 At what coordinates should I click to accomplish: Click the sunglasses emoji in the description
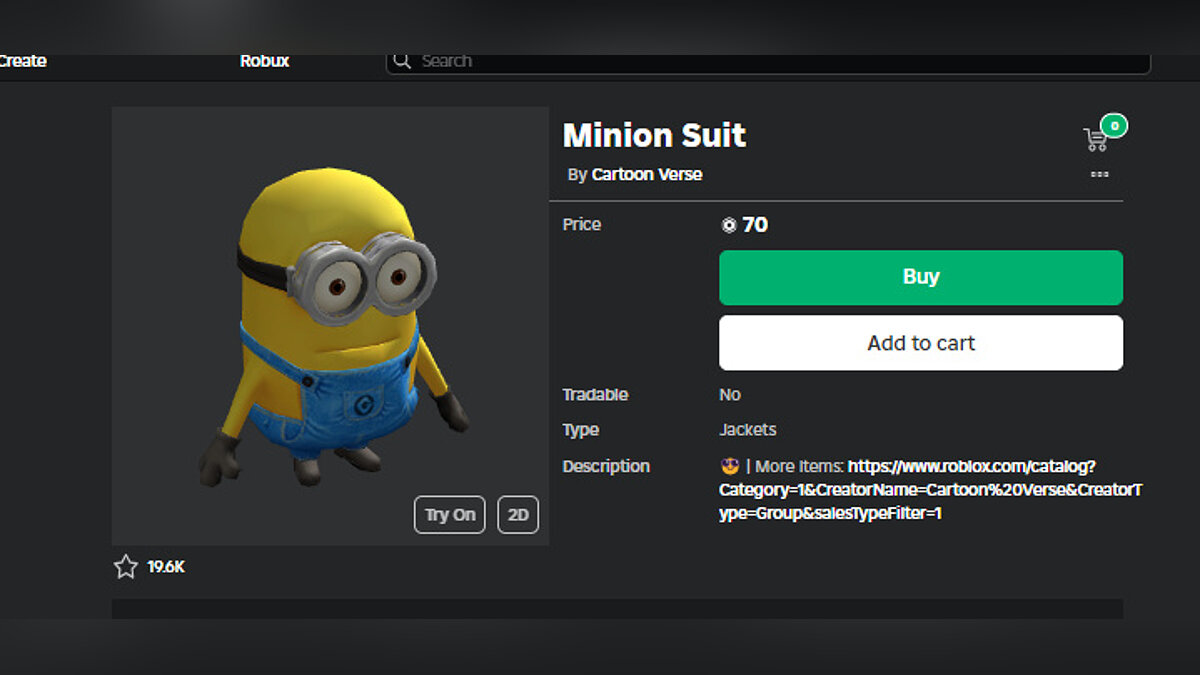click(x=729, y=466)
